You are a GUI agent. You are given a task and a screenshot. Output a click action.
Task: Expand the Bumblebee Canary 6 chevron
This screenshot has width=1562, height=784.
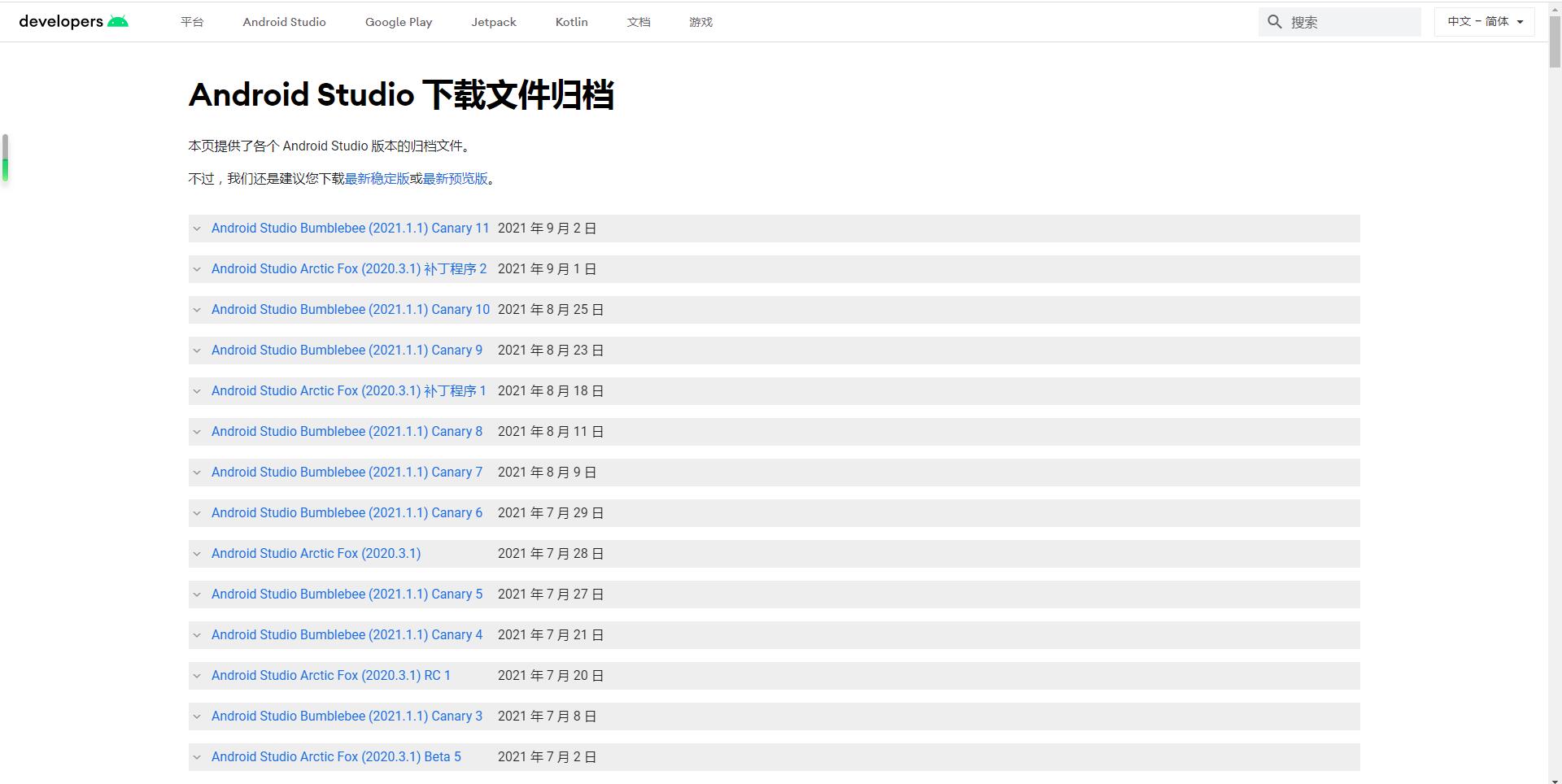tap(197, 513)
